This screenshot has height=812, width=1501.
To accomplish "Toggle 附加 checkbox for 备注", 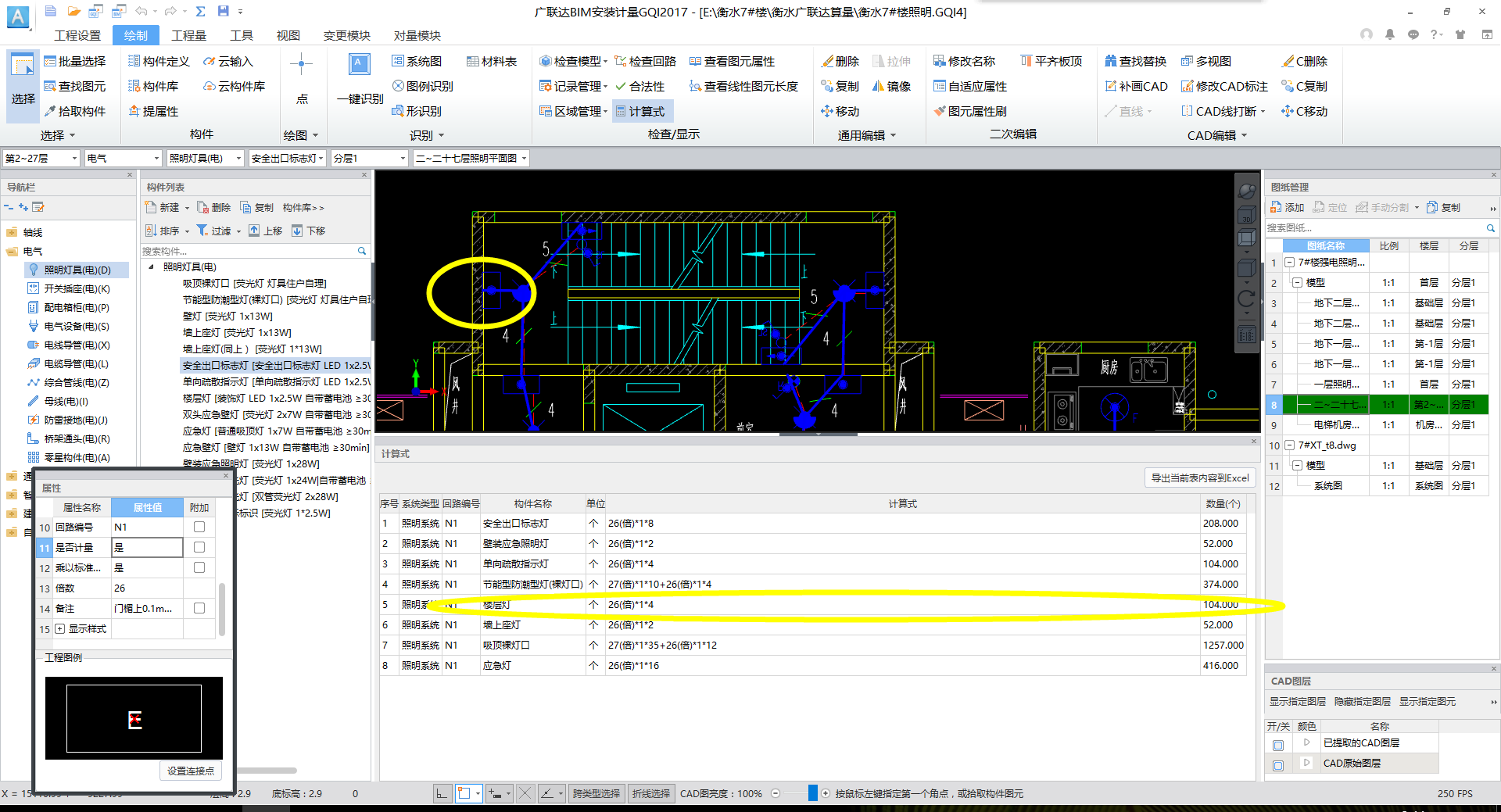I will (199, 608).
